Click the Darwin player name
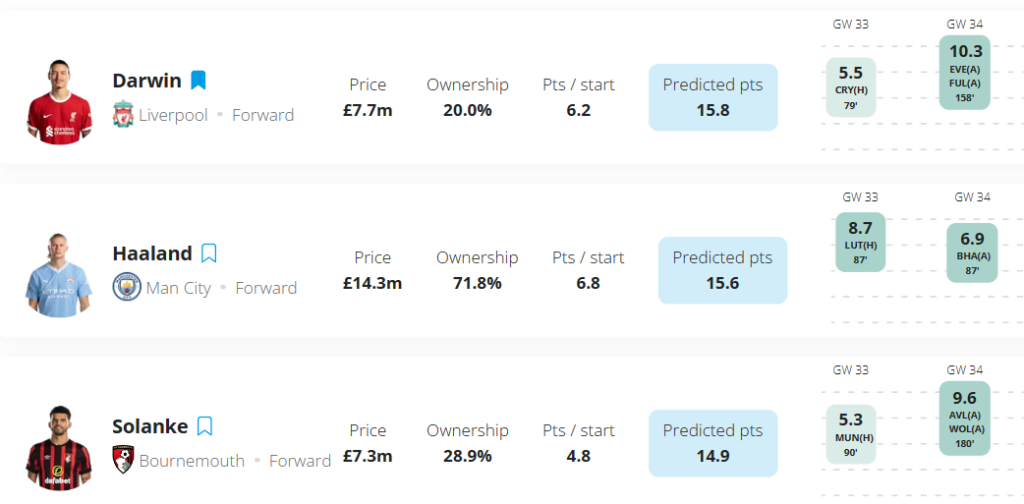Image resolution: width=1024 pixels, height=504 pixels. click(147, 80)
